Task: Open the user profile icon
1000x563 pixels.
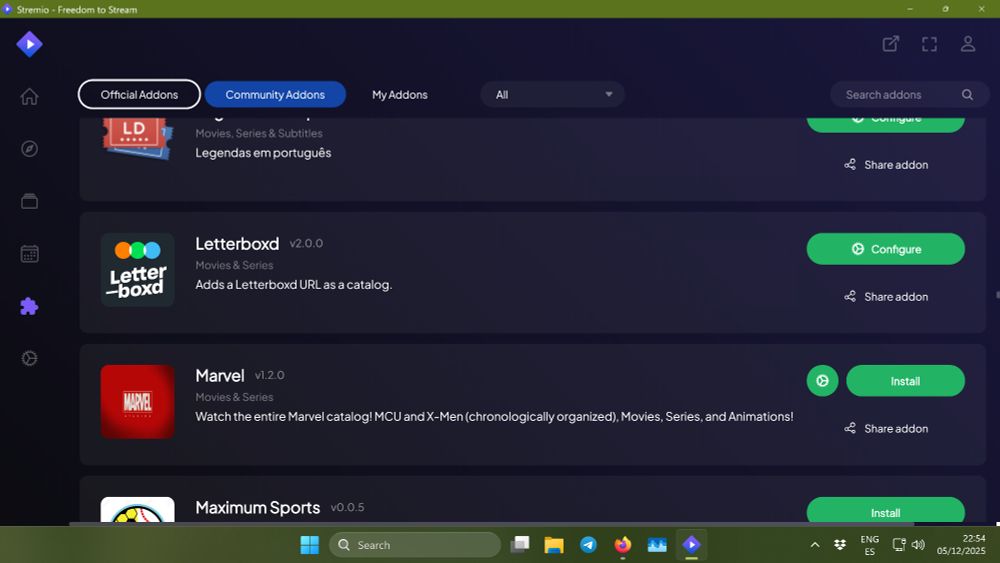Action: pyautogui.click(x=967, y=43)
